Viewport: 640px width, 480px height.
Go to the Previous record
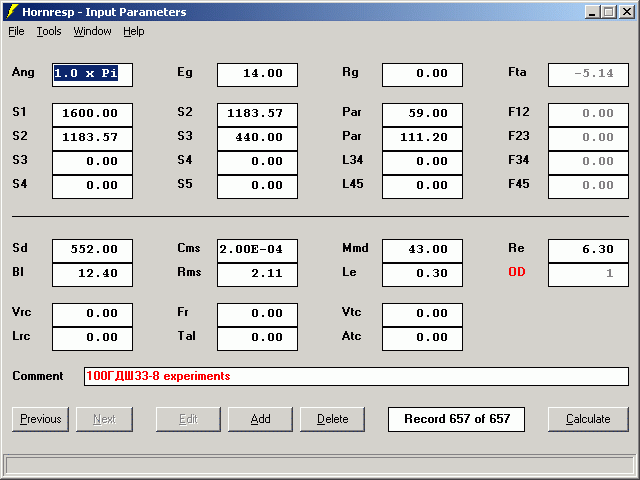40,419
